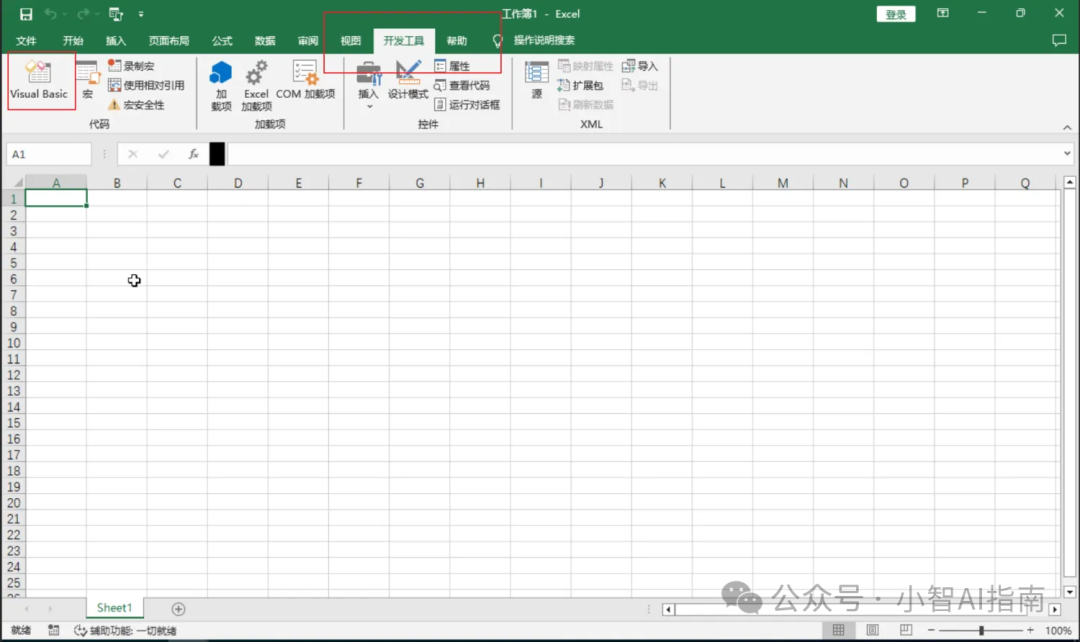This screenshot has height=642, width=1080.
Task: Open the Visual Basic editor
Action: tap(39, 81)
